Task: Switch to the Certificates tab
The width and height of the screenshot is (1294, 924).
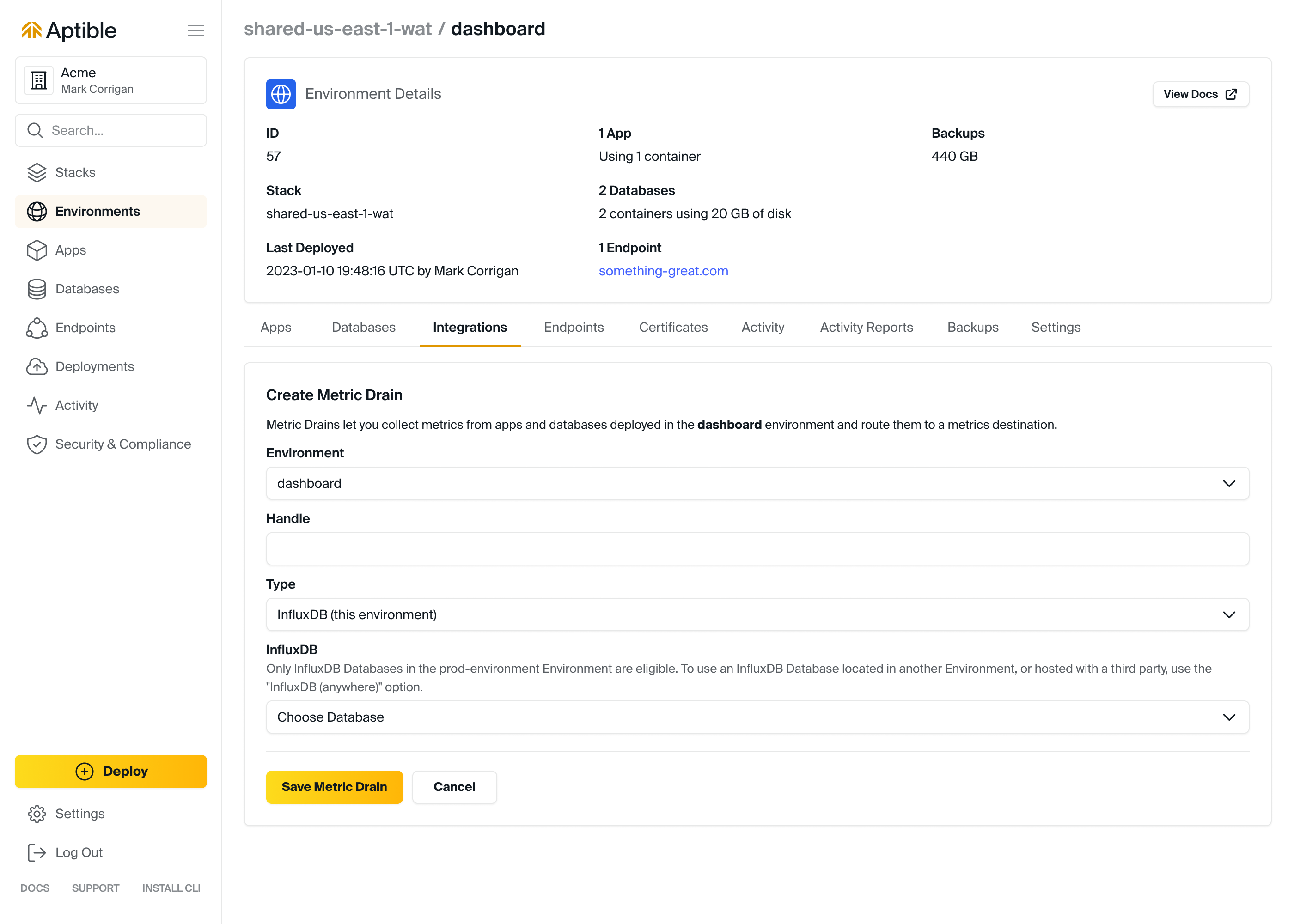Action: (x=673, y=327)
